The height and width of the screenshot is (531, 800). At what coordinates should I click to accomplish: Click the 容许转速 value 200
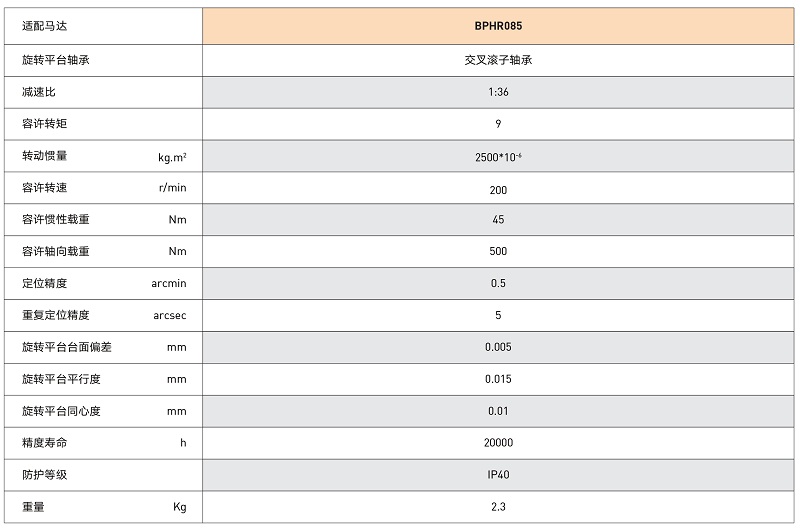(498, 189)
